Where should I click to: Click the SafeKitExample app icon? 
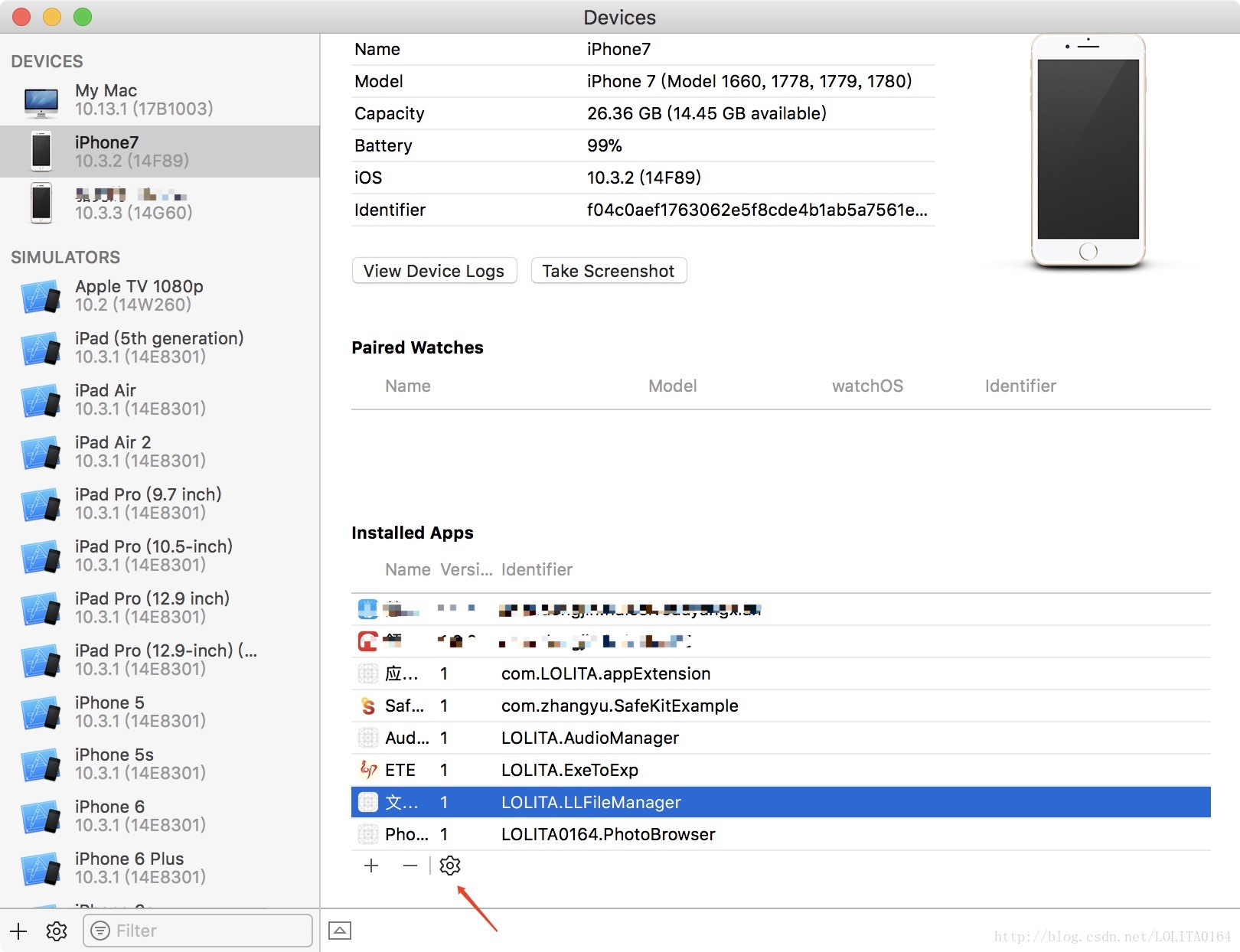click(x=368, y=706)
